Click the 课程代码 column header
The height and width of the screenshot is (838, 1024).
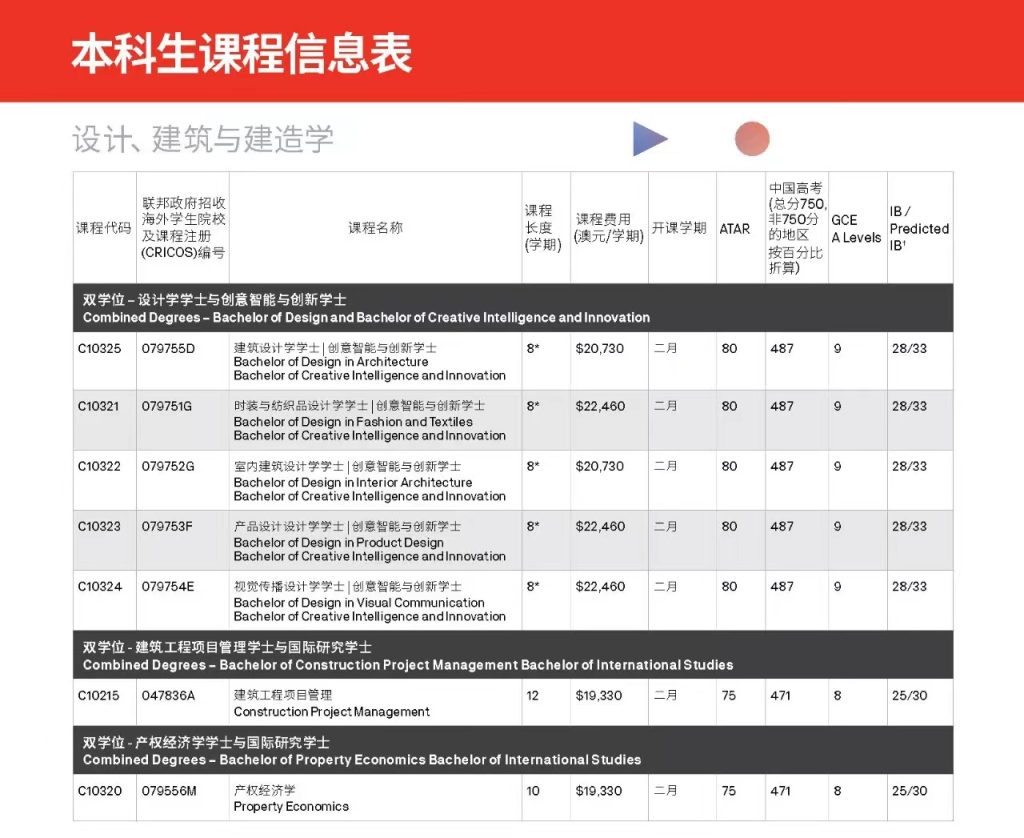(103, 228)
